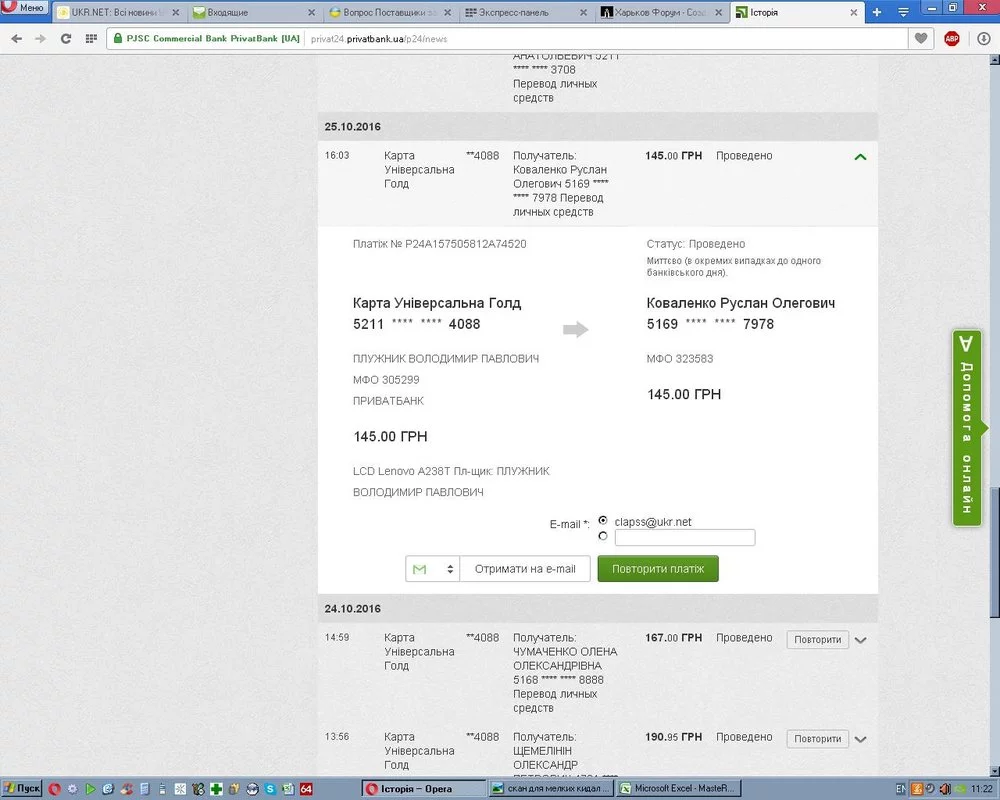Open the mail format dropdown
1000x800 pixels.
click(432, 568)
